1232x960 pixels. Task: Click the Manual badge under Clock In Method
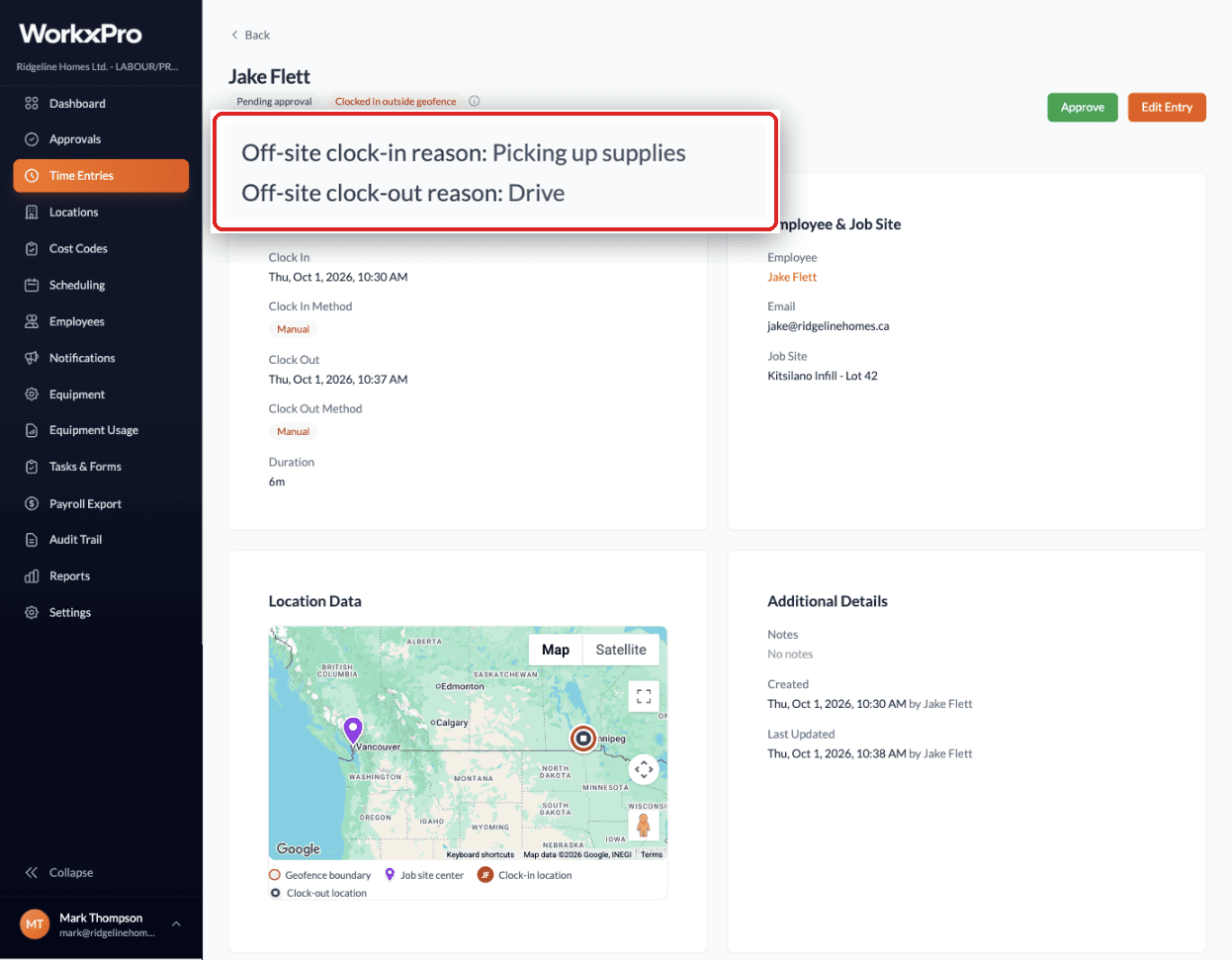tap(293, 329)
